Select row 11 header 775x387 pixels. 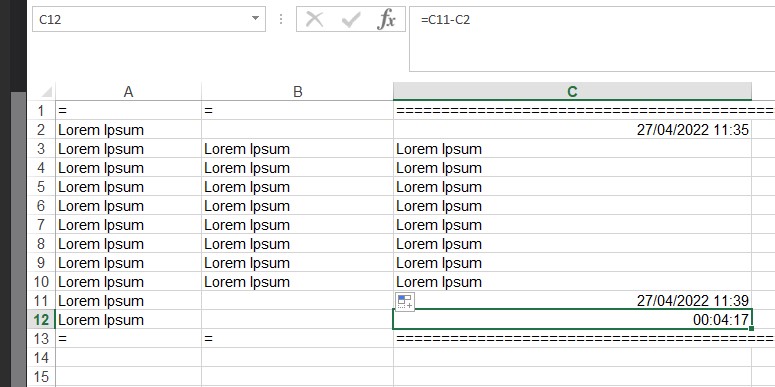[x=41, y=301]
